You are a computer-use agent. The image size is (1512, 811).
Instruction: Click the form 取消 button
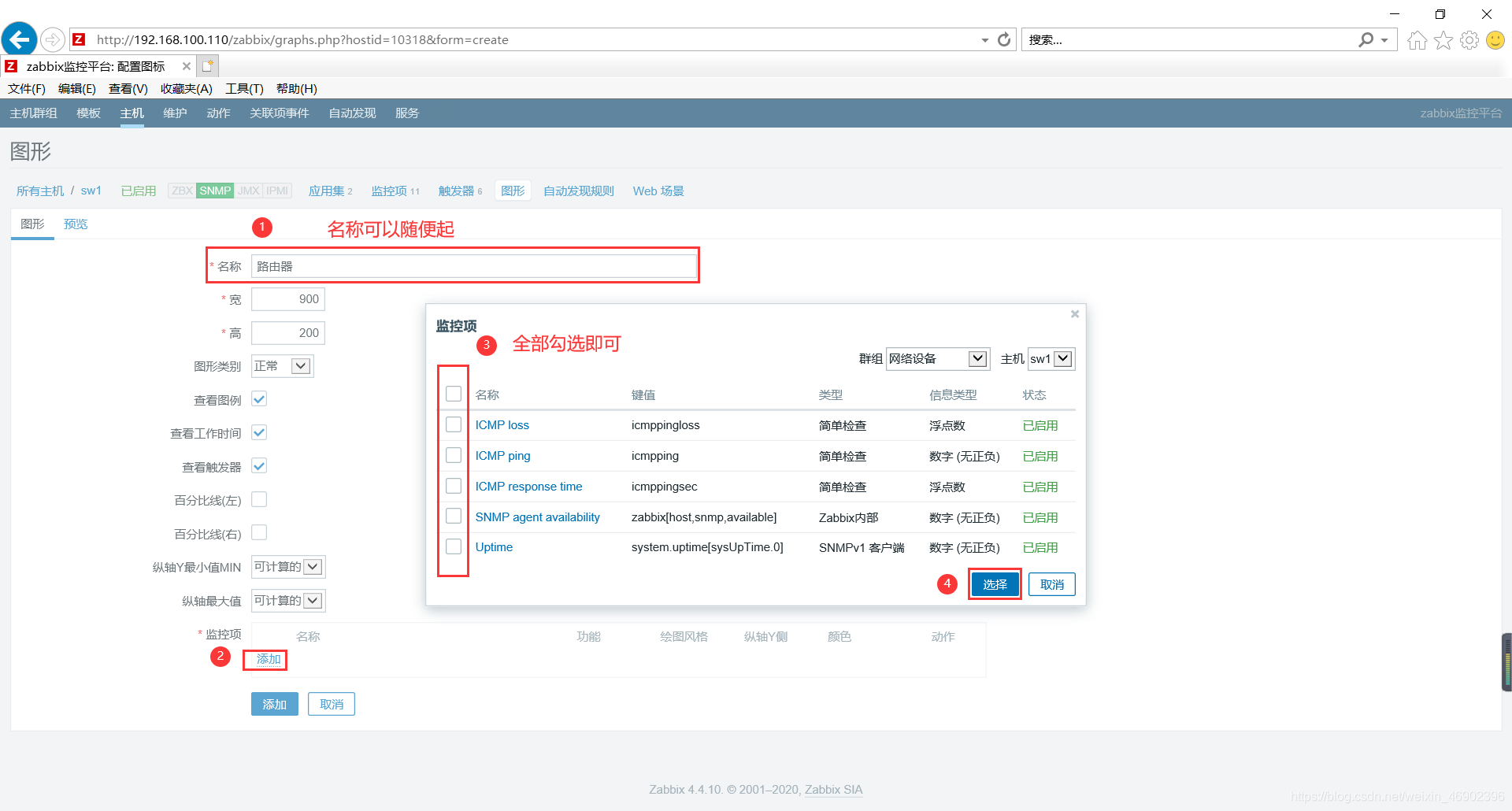tap(332, 704)
